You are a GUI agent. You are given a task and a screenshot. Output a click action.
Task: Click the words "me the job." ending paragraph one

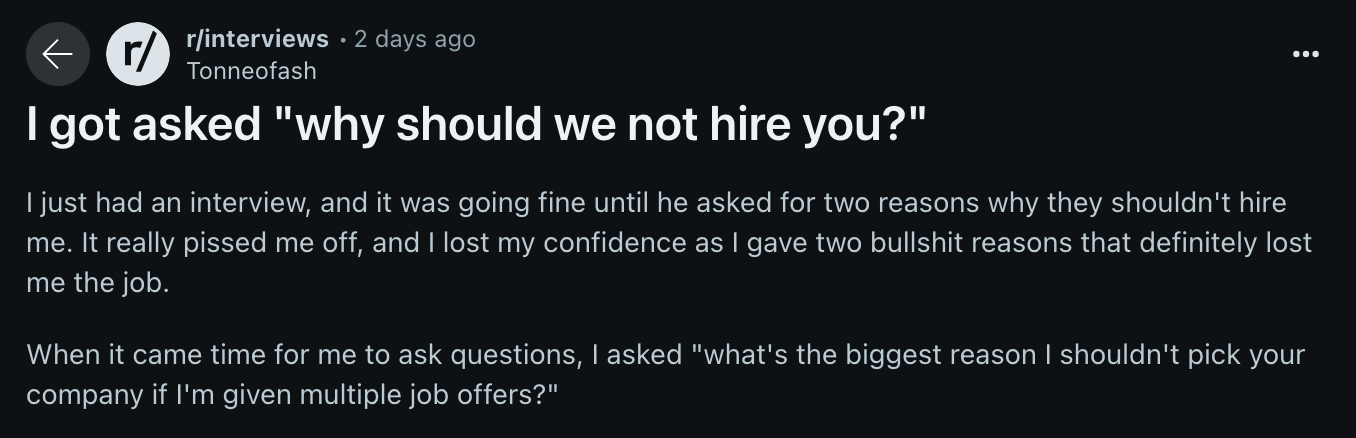pyautogui.click(x=98, y=283)
